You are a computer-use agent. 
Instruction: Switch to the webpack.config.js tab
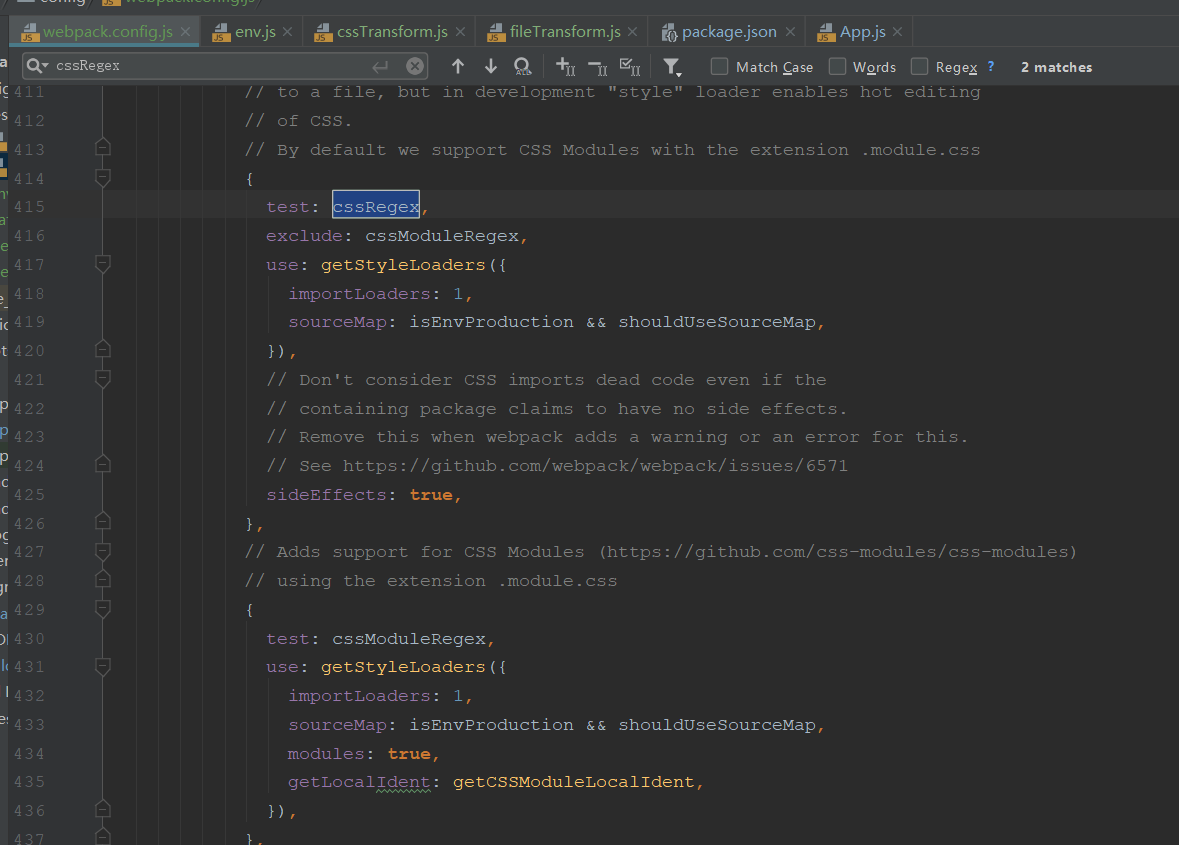[107, 32]
